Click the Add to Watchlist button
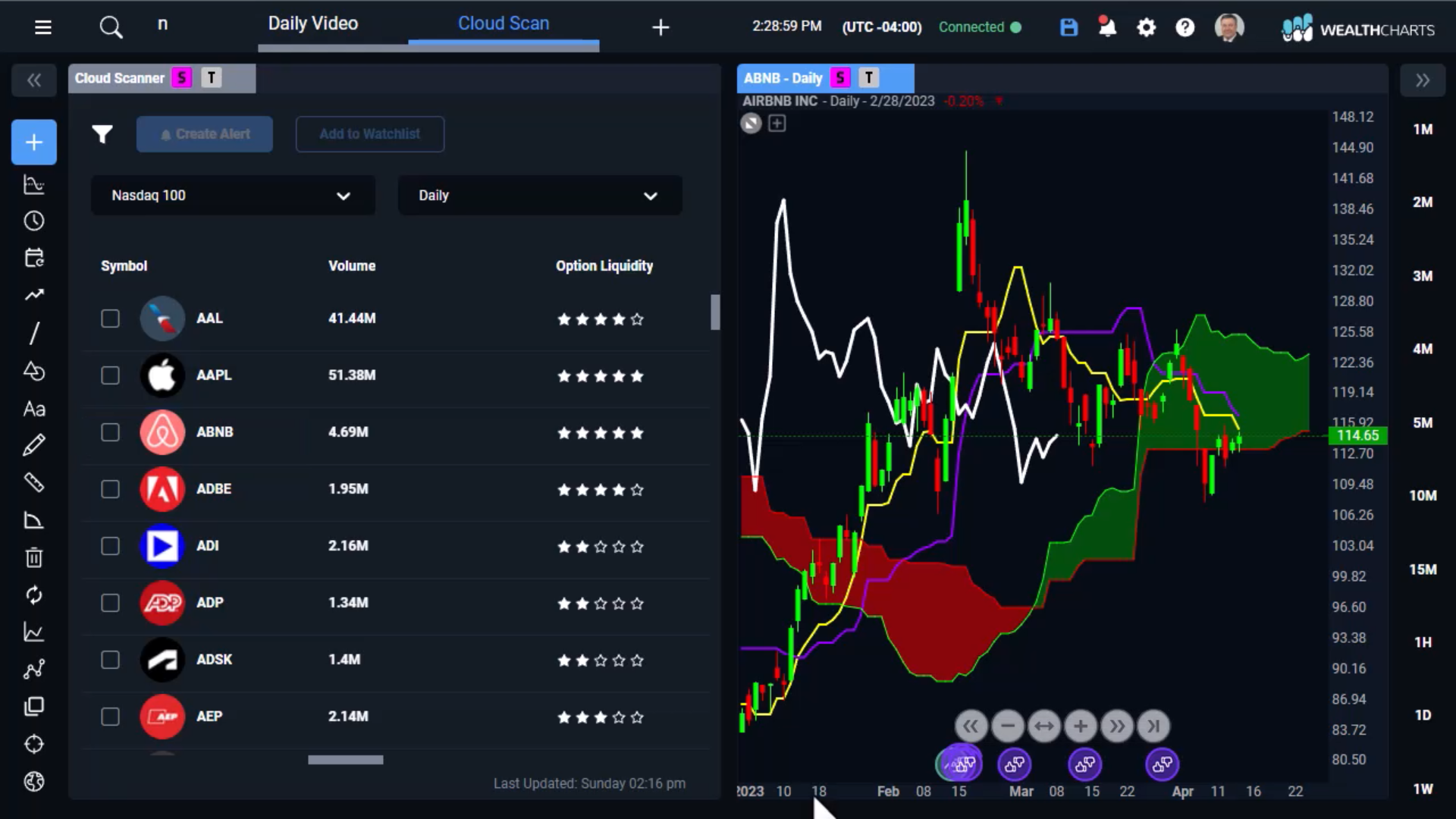The width and height of the screenshot is (1456, 819). (370, 134)
